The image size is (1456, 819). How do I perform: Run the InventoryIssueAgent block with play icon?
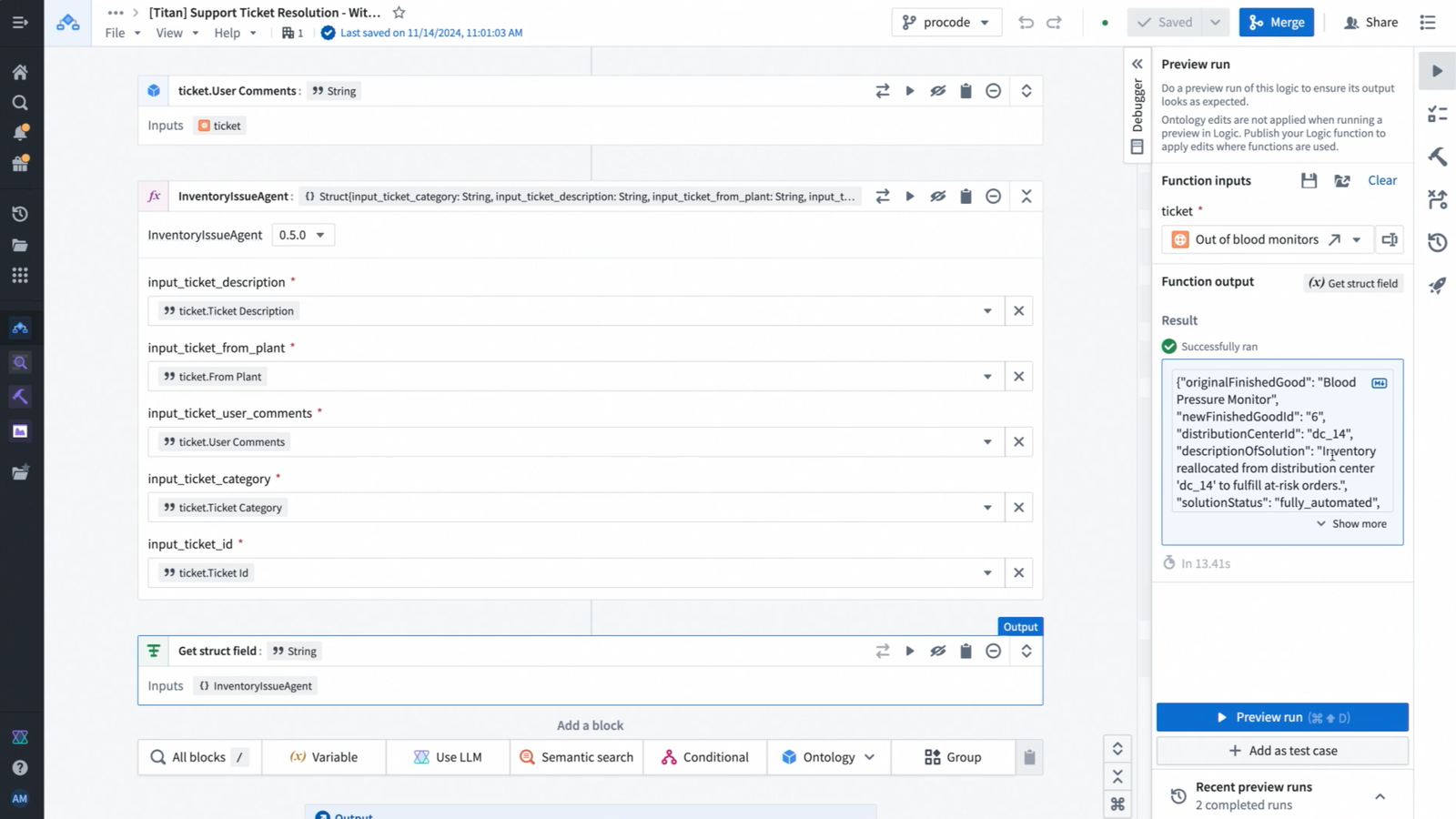click(x=910, y=197)
